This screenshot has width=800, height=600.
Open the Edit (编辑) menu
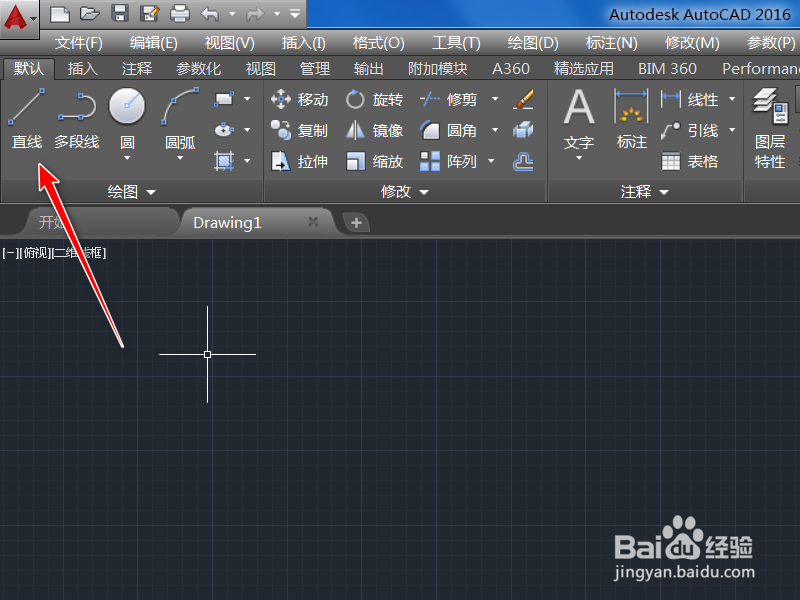[154, 43]
